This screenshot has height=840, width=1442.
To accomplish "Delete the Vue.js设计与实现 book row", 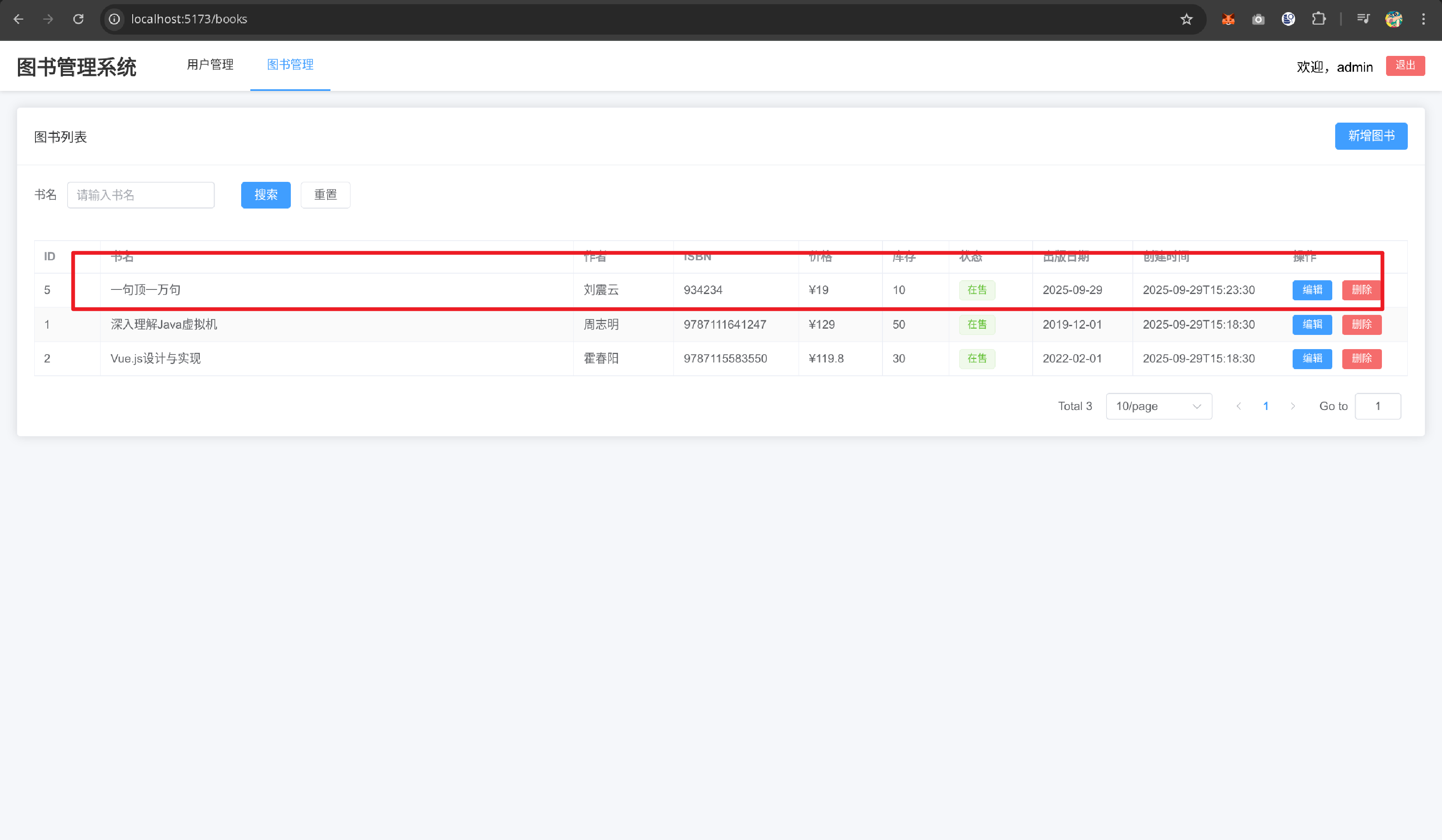I will click(1361, 359).
